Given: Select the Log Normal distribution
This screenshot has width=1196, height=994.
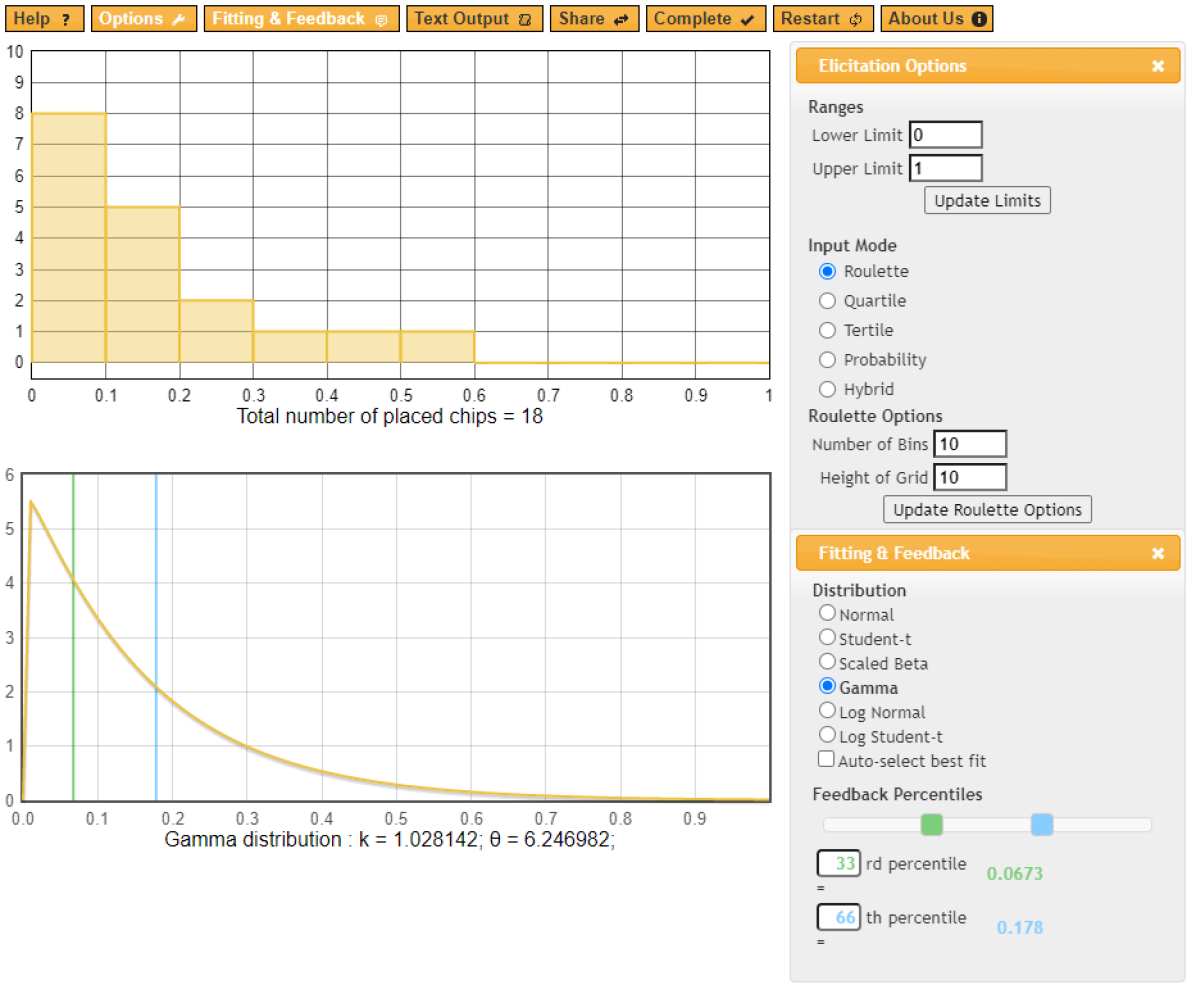Looking at the screenshot, I should tap(827, 711).
